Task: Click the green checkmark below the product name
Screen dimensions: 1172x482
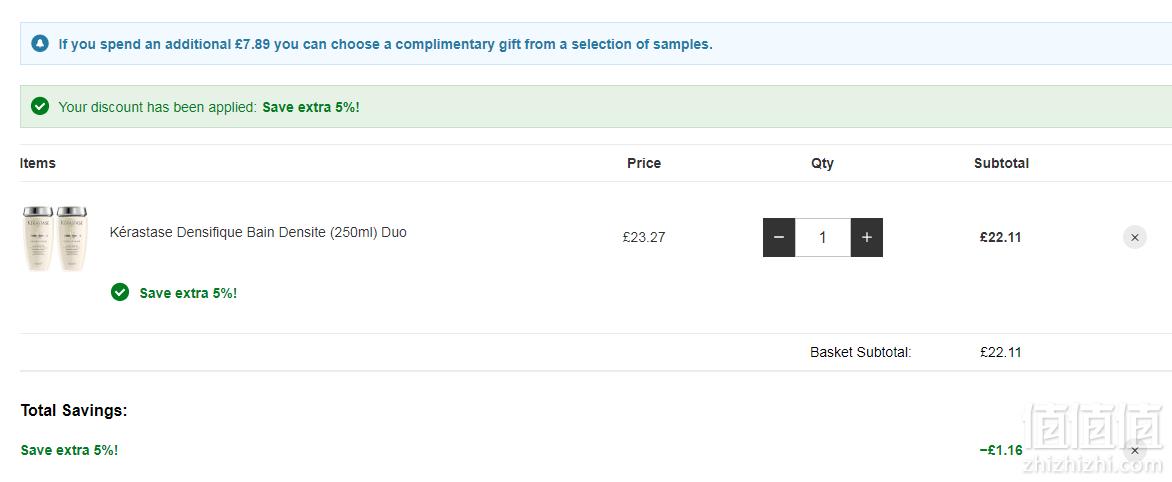Action: coord(120,292)
